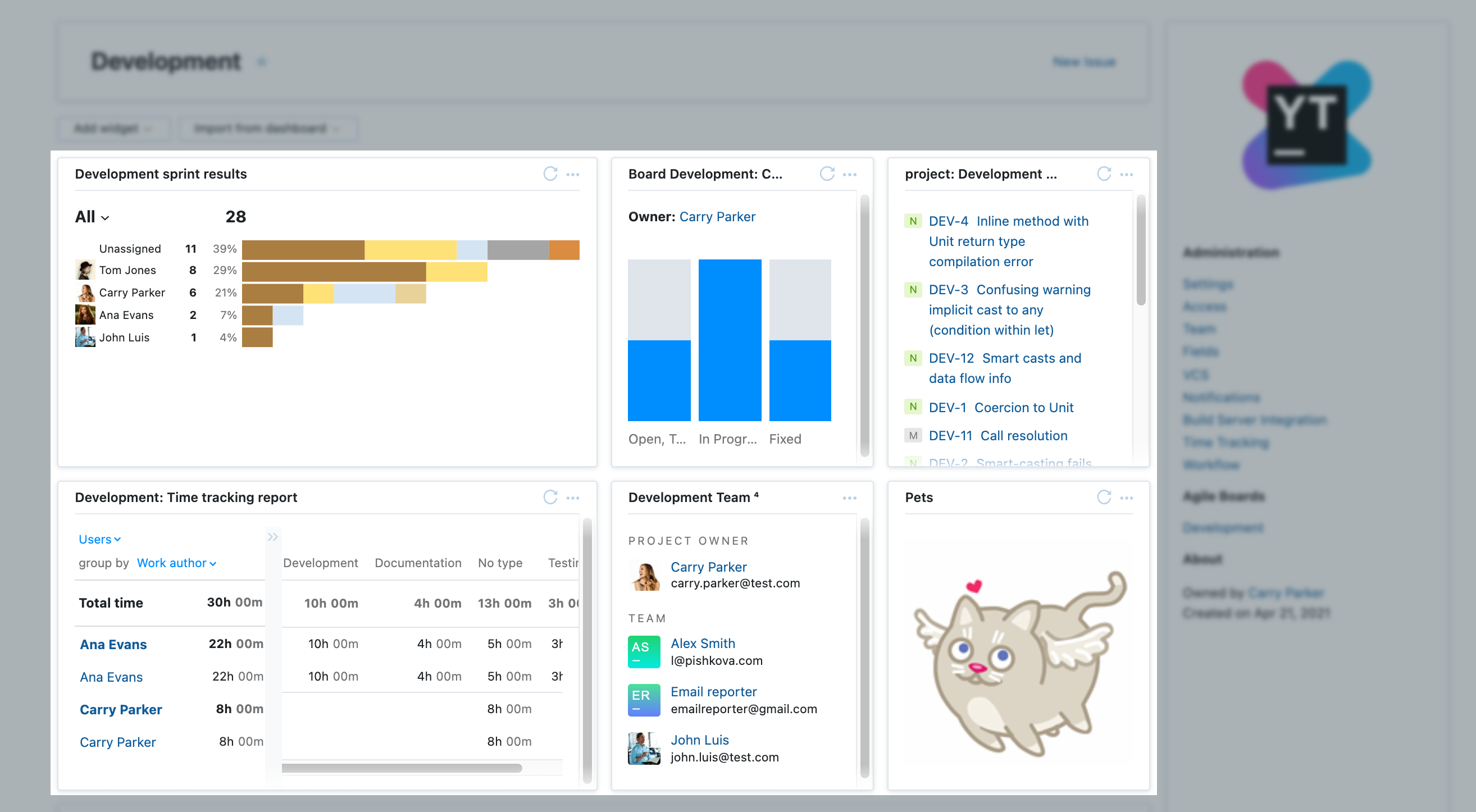Click Tom Jones' avatar in sprint results
Screen dimensions: 1476x812
[85, 270]
